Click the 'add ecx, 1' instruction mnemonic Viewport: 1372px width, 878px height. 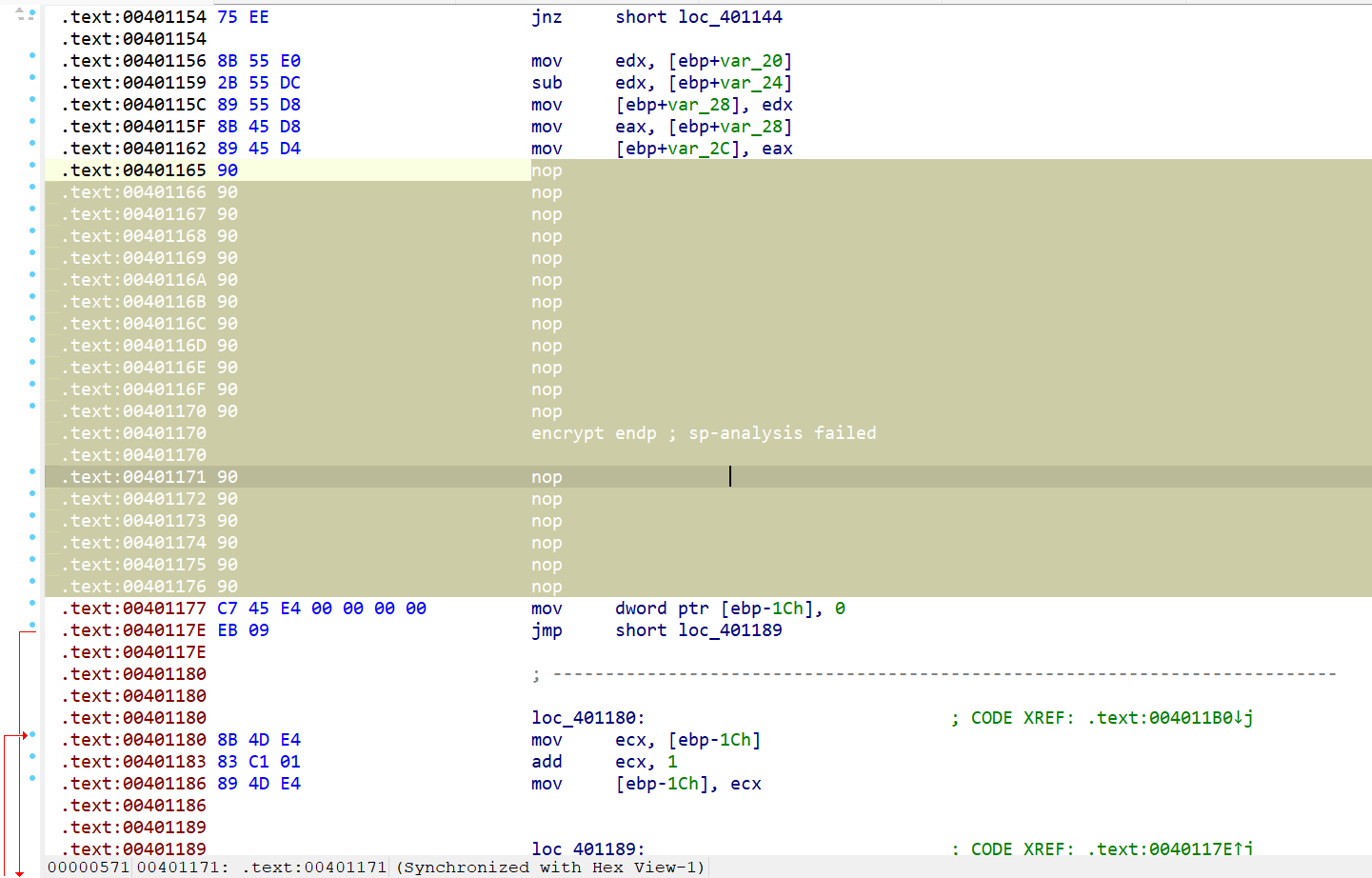[x=547, y=762]
